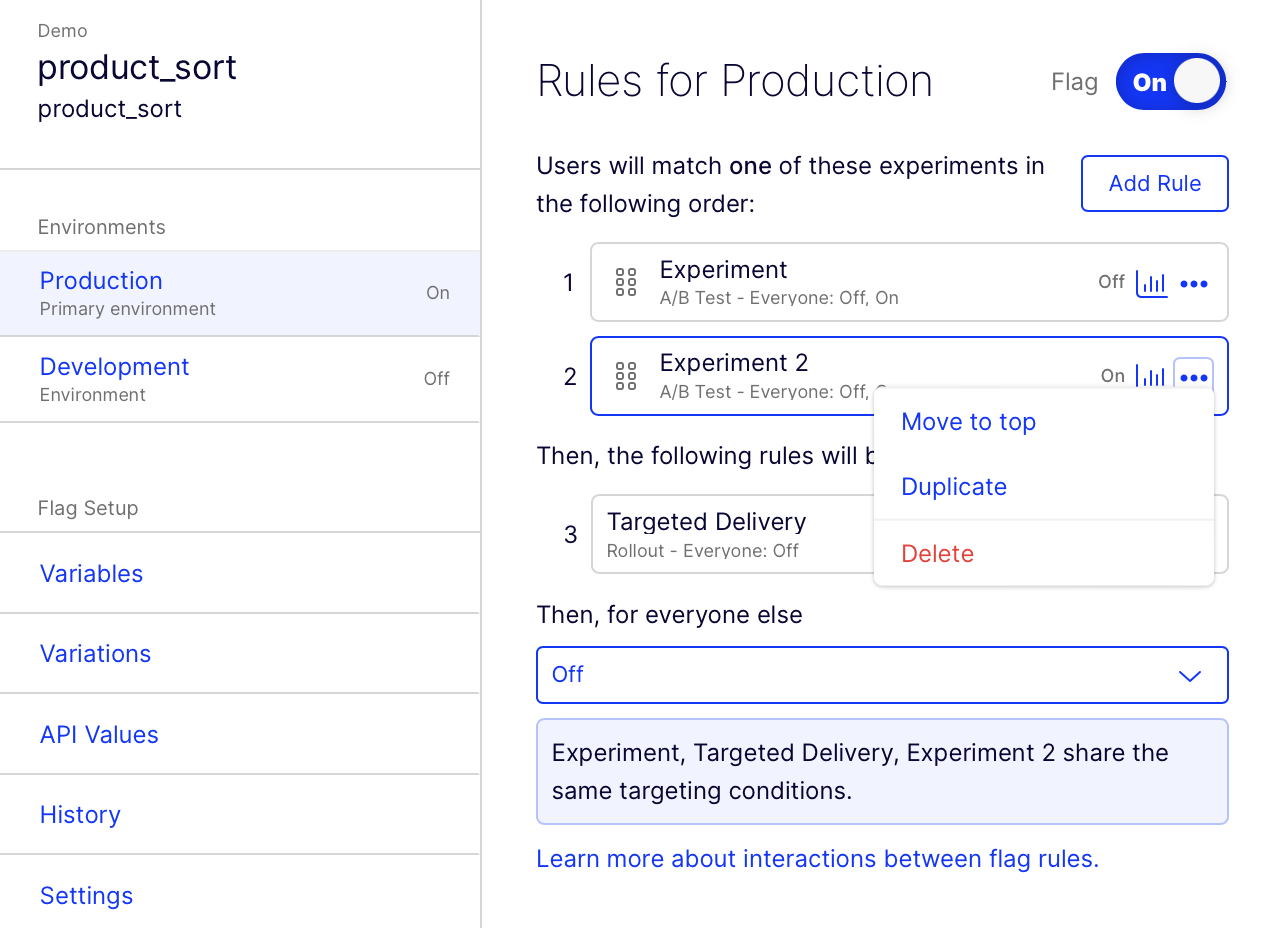Open the Variables page

coord(91,574)
